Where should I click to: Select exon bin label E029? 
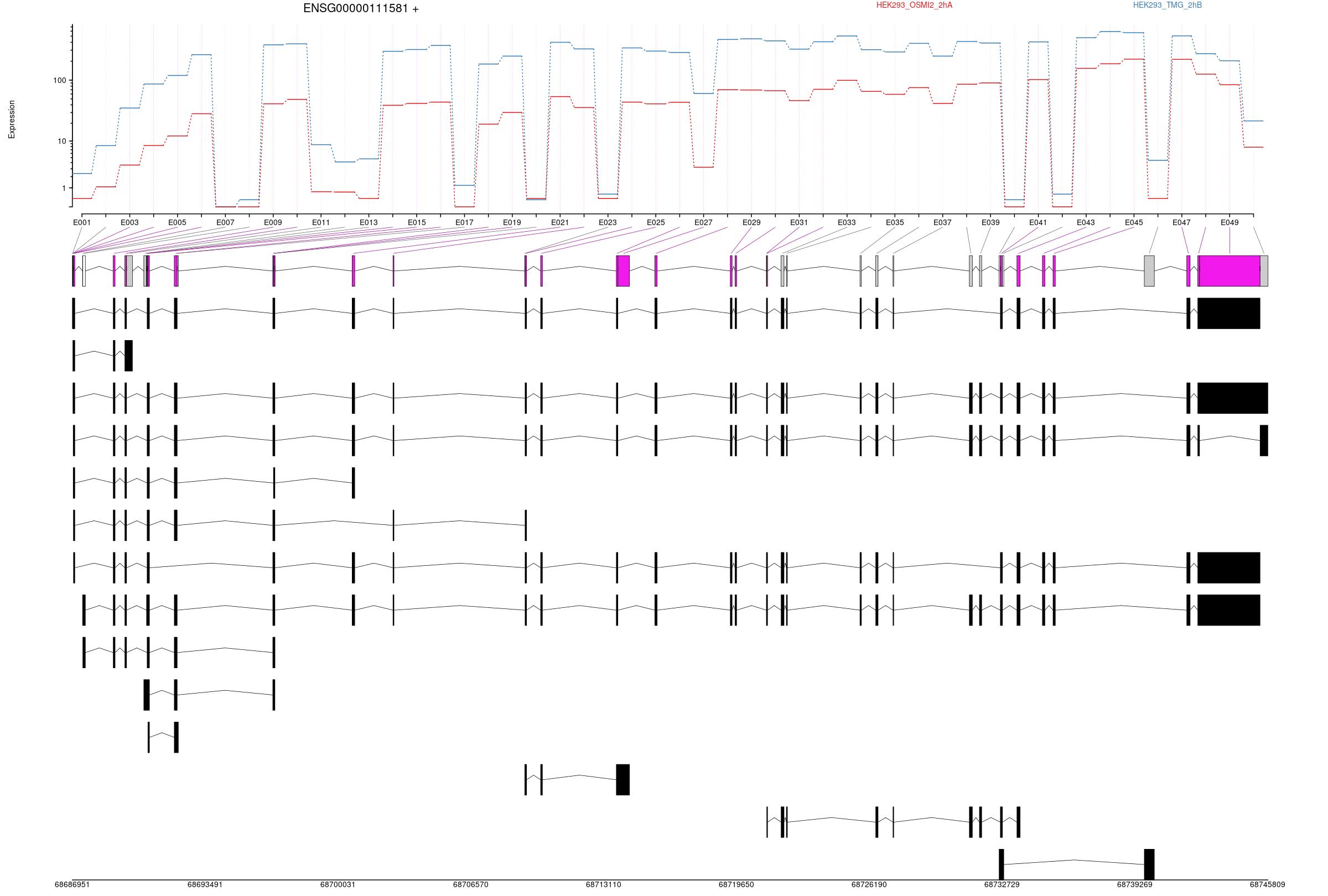751,222
